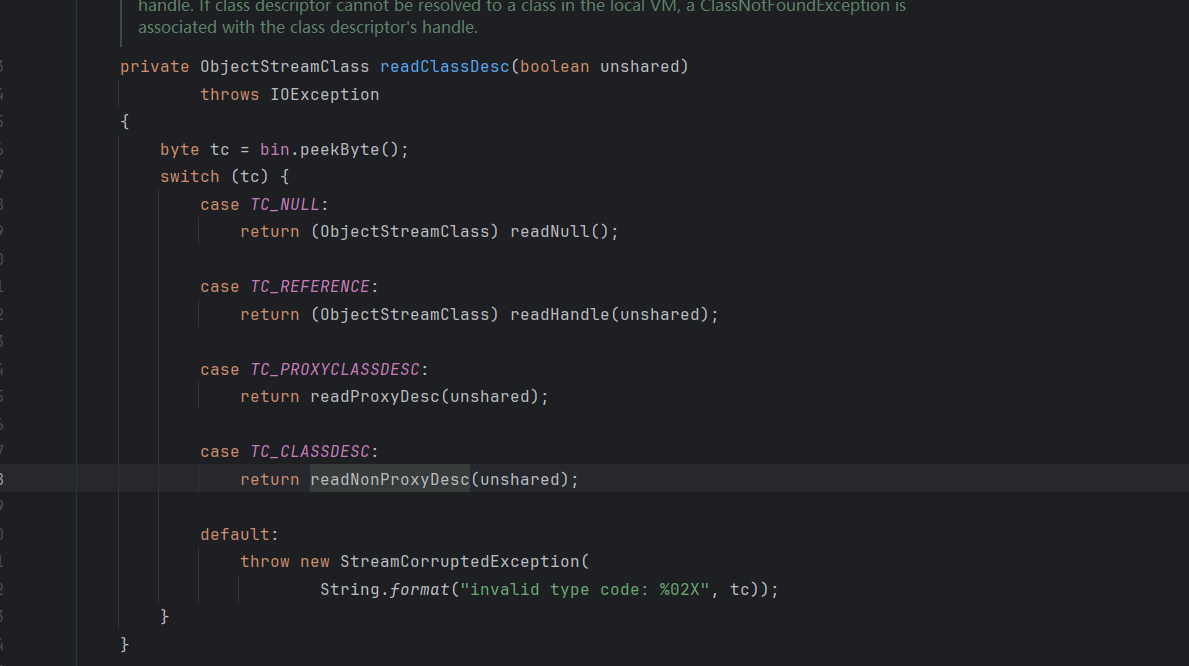Click the default case label

pyautogui.click(x=234, y=535)
